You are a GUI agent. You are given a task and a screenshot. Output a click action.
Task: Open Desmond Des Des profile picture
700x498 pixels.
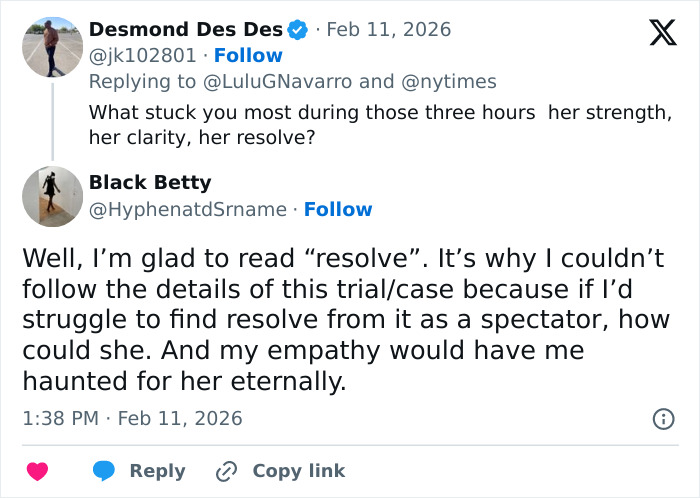52,47
